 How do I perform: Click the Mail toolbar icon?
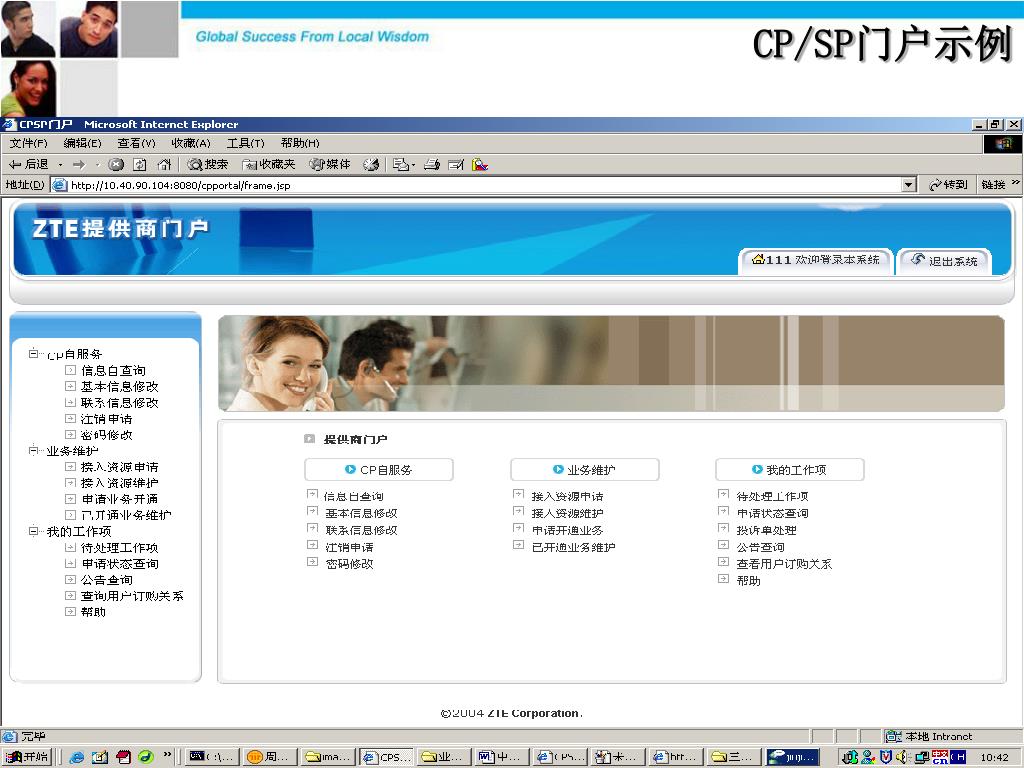402,165
